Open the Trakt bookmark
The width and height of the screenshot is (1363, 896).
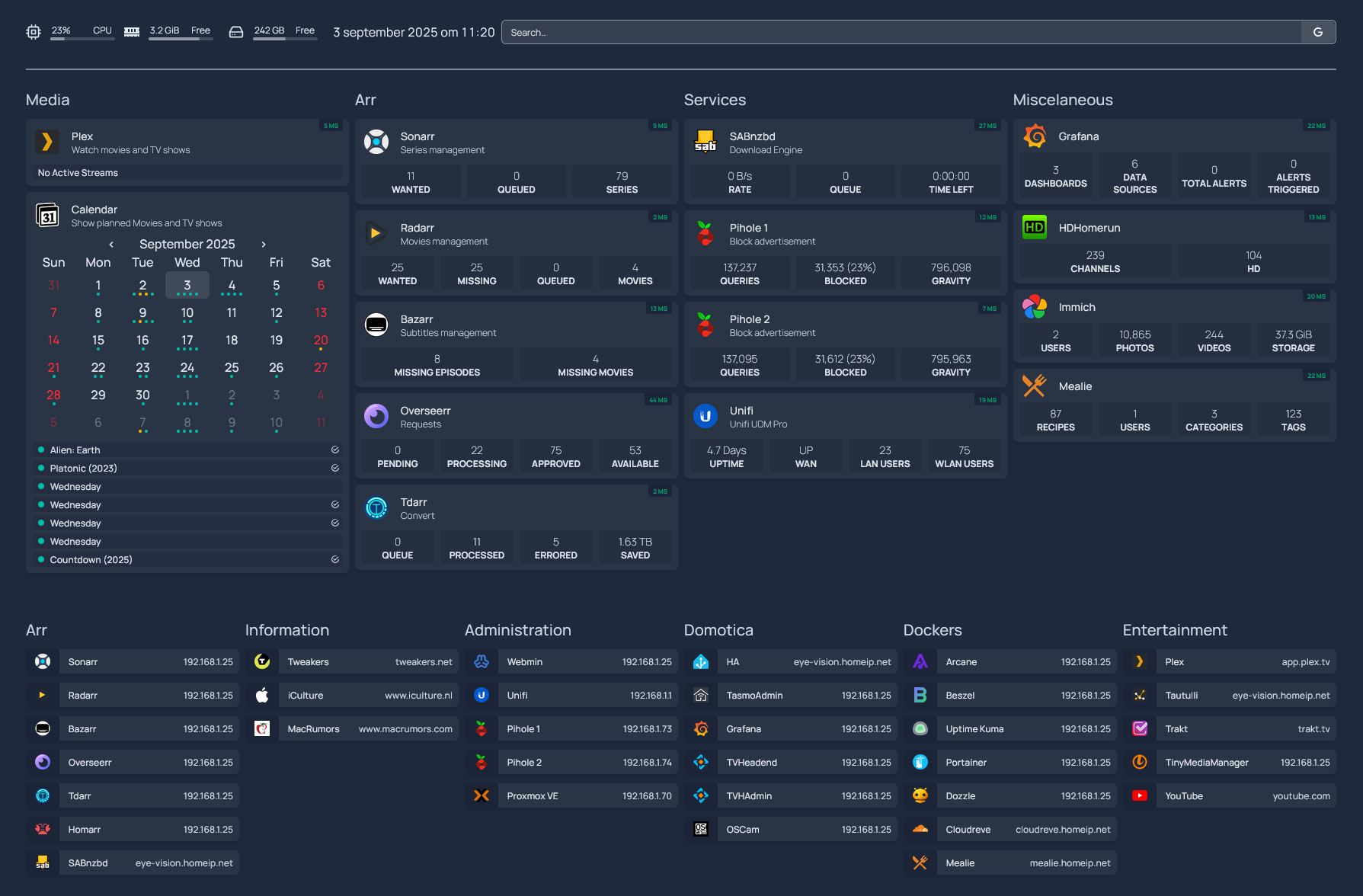(x=1230, y=729)
